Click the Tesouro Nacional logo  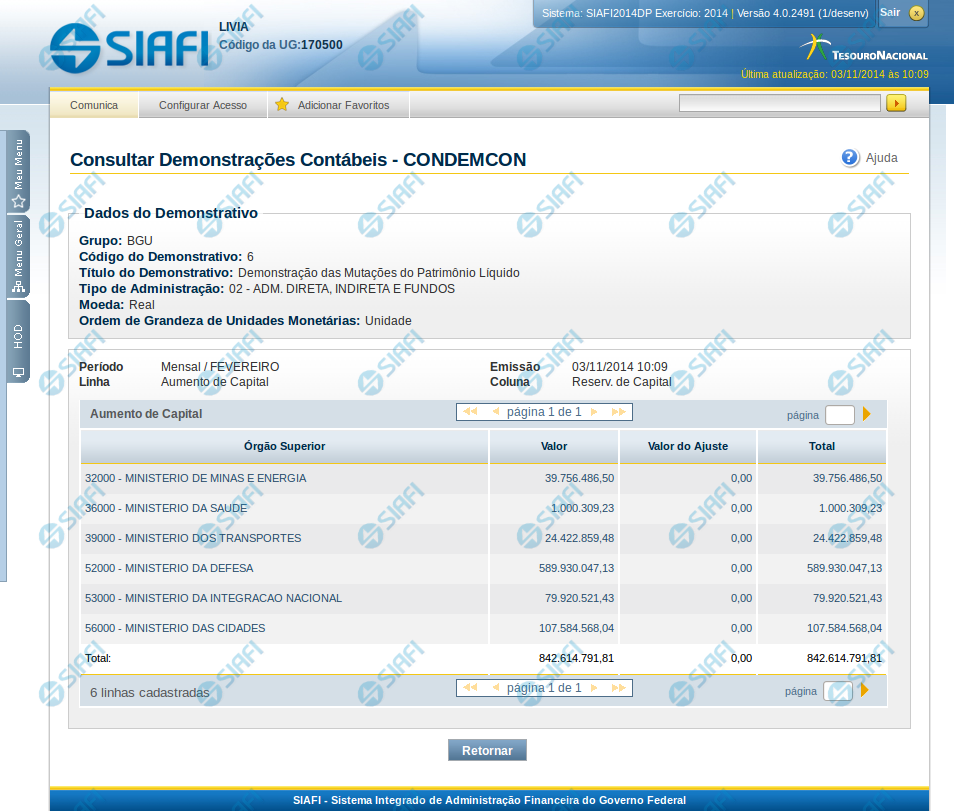(864, 49)
